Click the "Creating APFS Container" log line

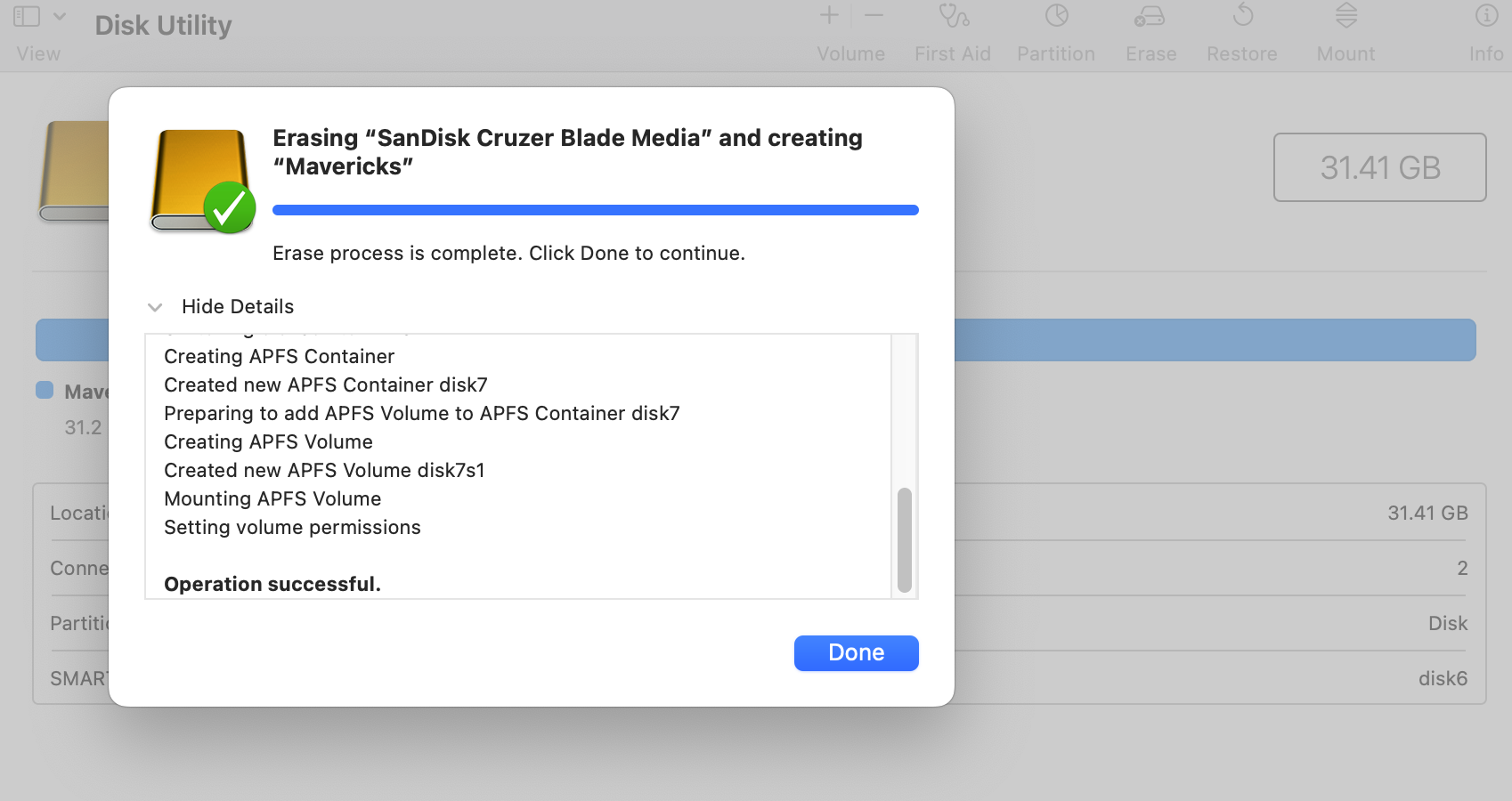pyautogui.click(x=279, y=356)
